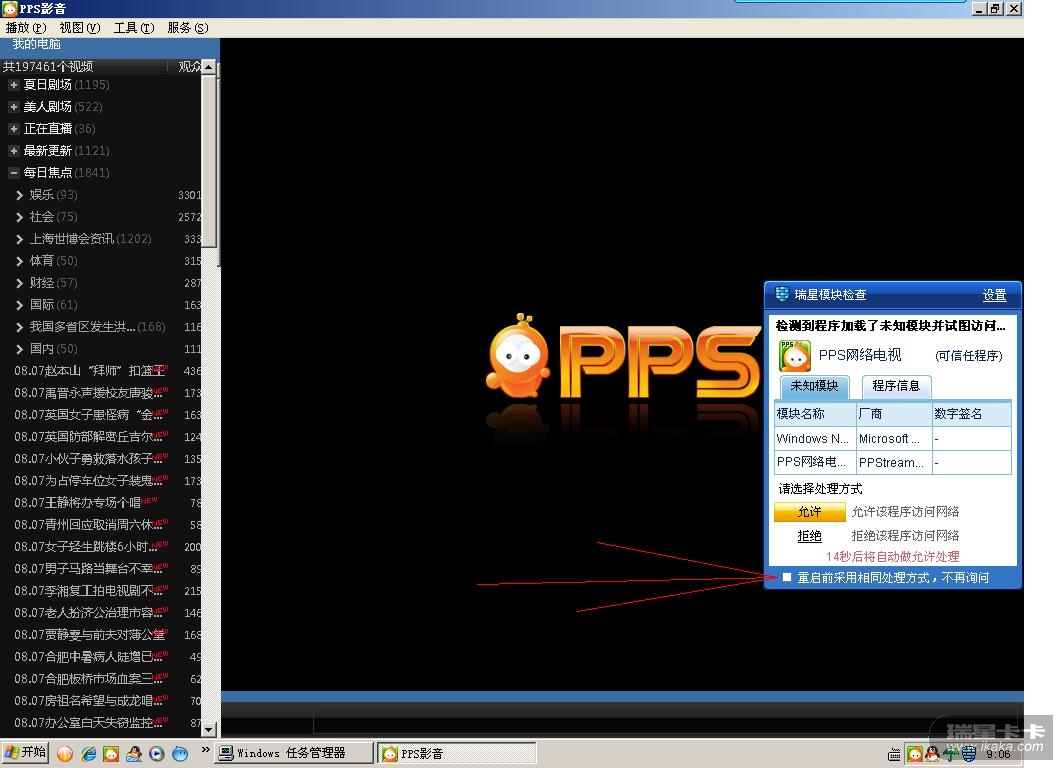Click the green umbrella tray icon
Image resolution: width=1064 pixels, height=768 pixels.
[x=949, y=754]
